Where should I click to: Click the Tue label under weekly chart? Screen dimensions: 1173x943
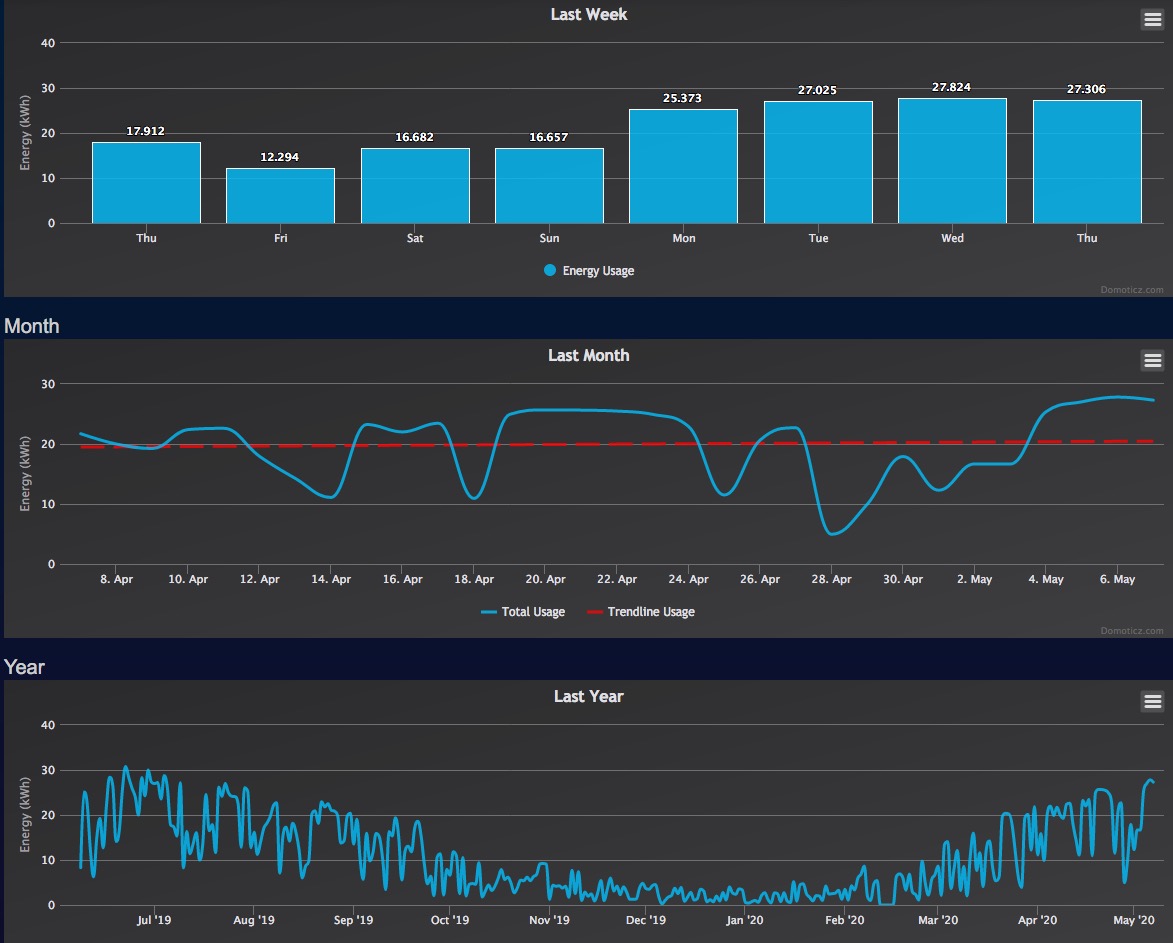tap(818, 238)
